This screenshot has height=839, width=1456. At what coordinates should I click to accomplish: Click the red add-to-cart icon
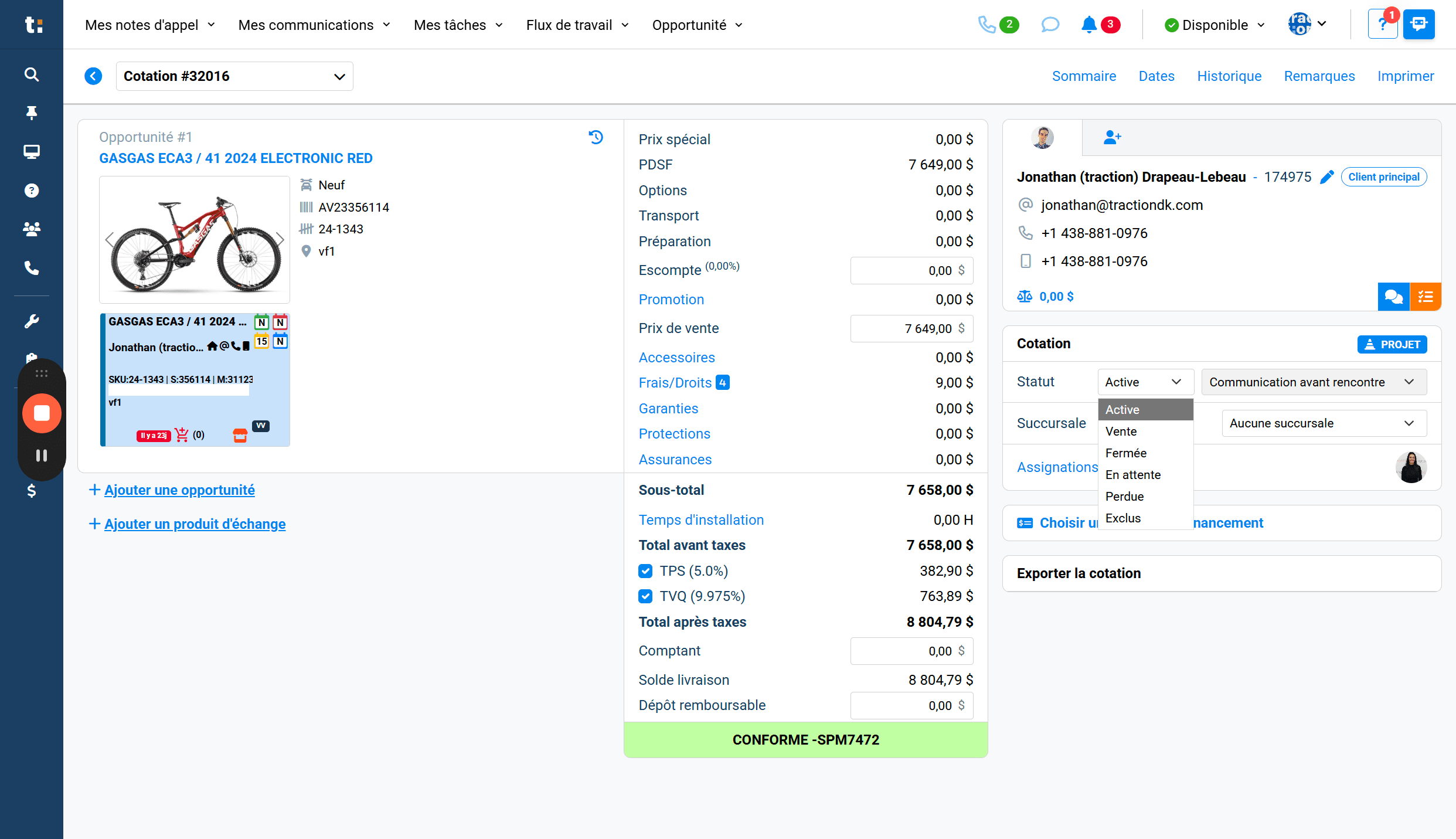[182, 434]
